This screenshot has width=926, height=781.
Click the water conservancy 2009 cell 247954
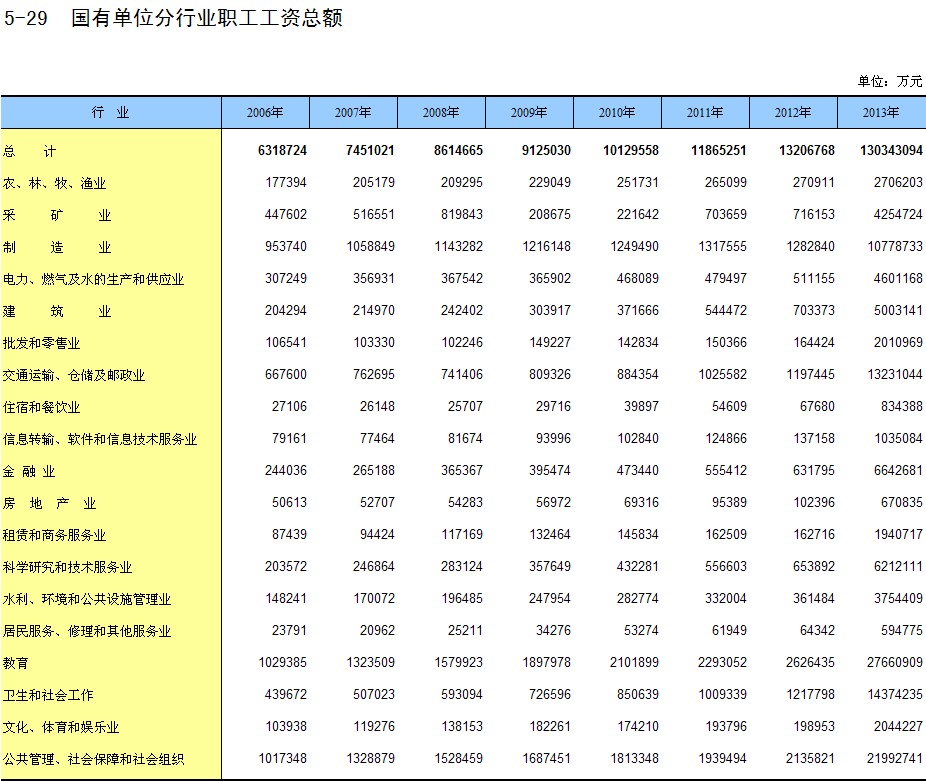coord(550,598)
